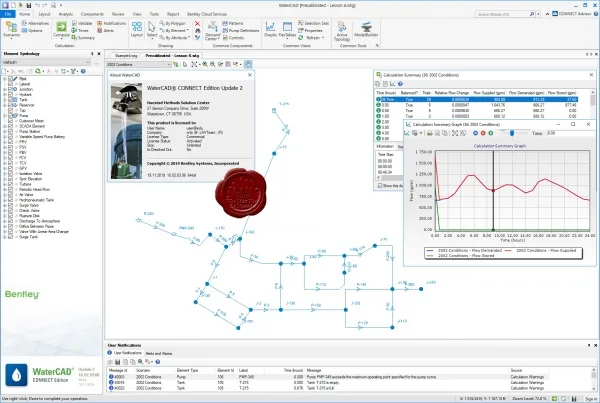This screenshot has height=403, width=600.
Task: Open the Scenarios manager in the ribbon
Action: tap(11, 29)
